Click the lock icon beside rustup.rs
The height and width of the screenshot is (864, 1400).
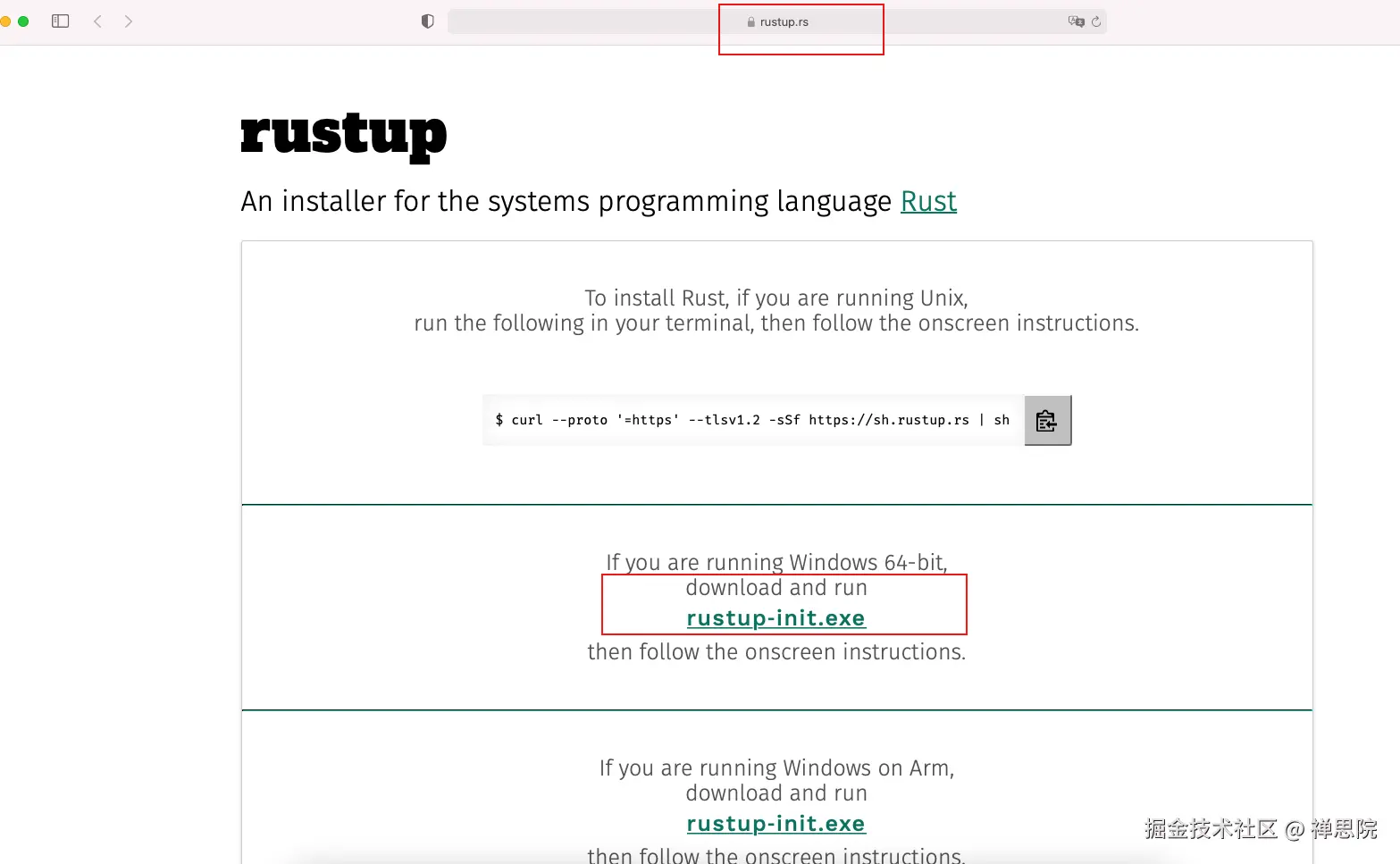751,21
